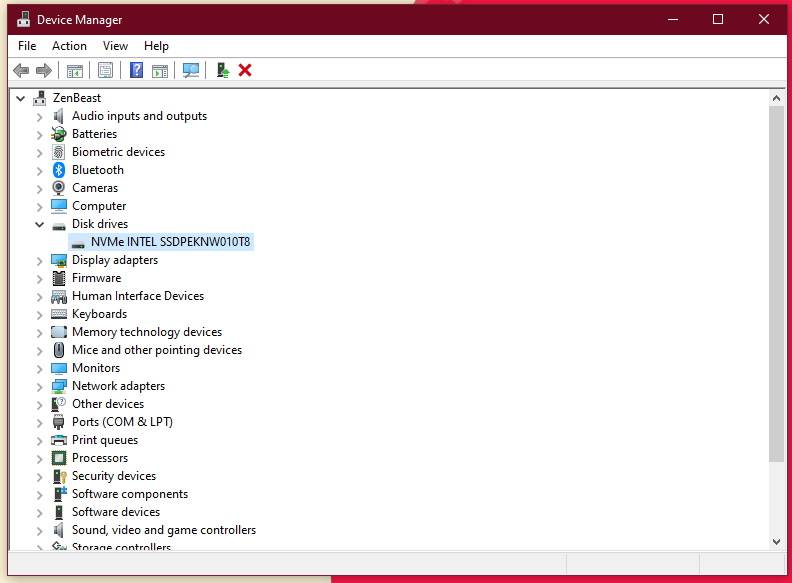Click the Help question-mark toolbar icon
Viewport: 792px width, 583px height.
136,70
